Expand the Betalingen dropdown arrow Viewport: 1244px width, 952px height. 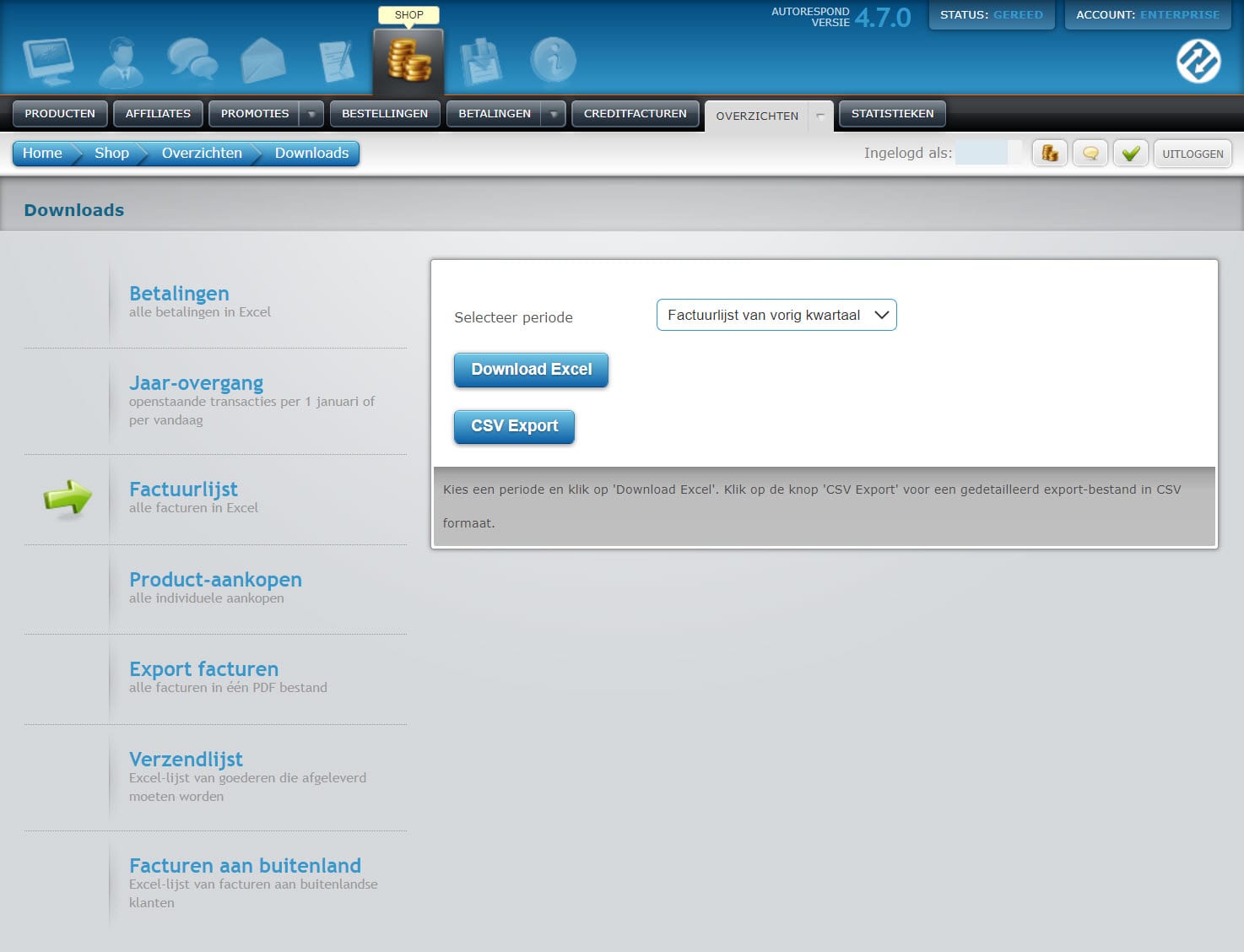(554, 114)
